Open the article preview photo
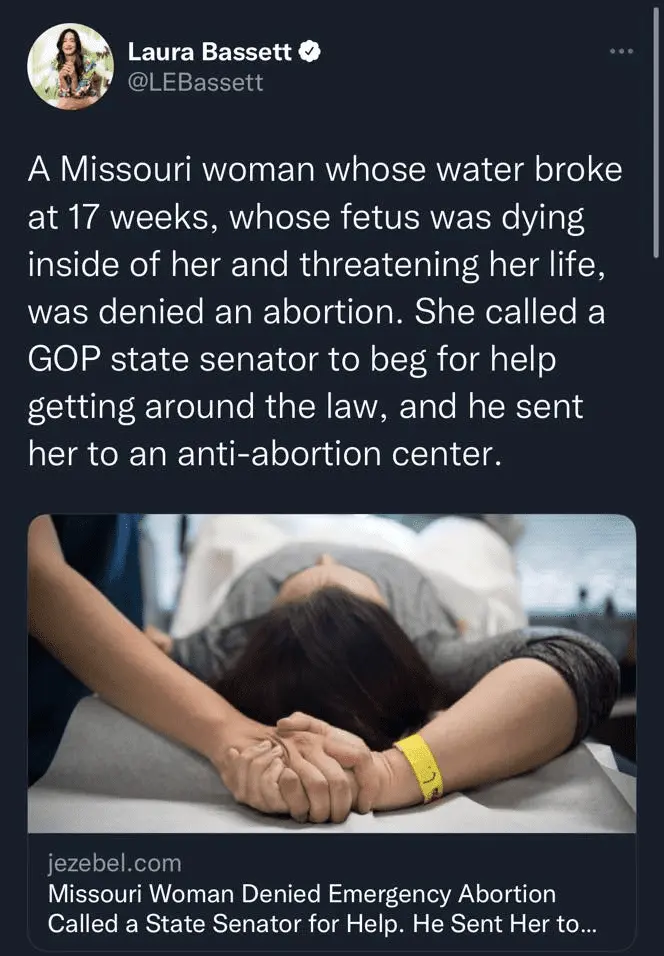Screen dimensions: 664x956 click(x=332, y=674)
